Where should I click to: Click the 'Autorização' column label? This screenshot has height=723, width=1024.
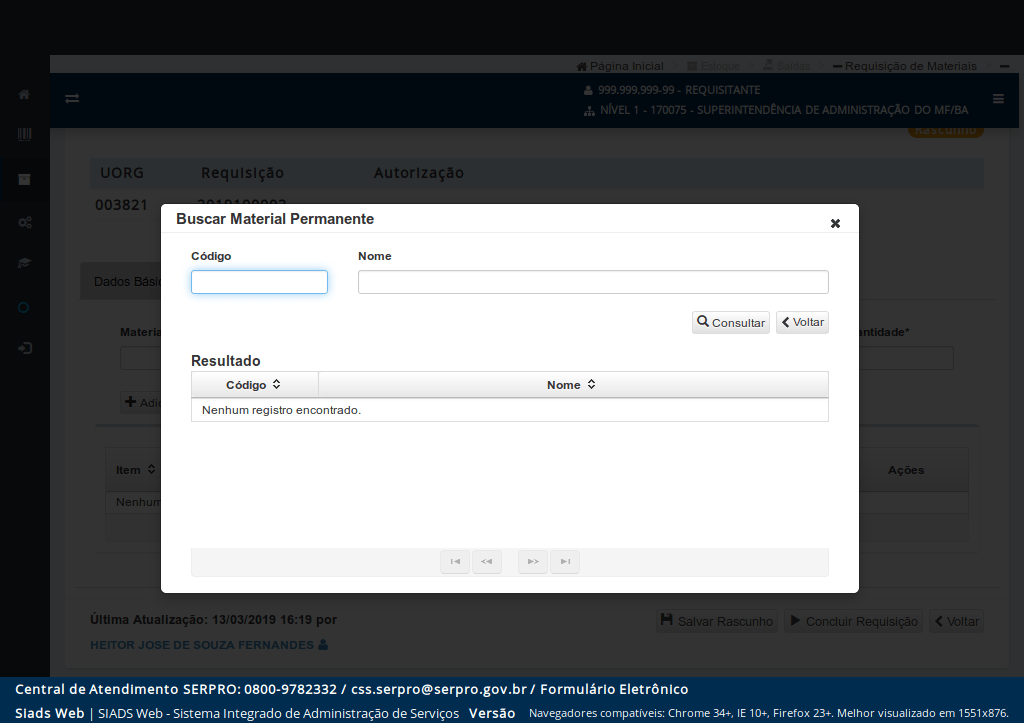(419, 173)
